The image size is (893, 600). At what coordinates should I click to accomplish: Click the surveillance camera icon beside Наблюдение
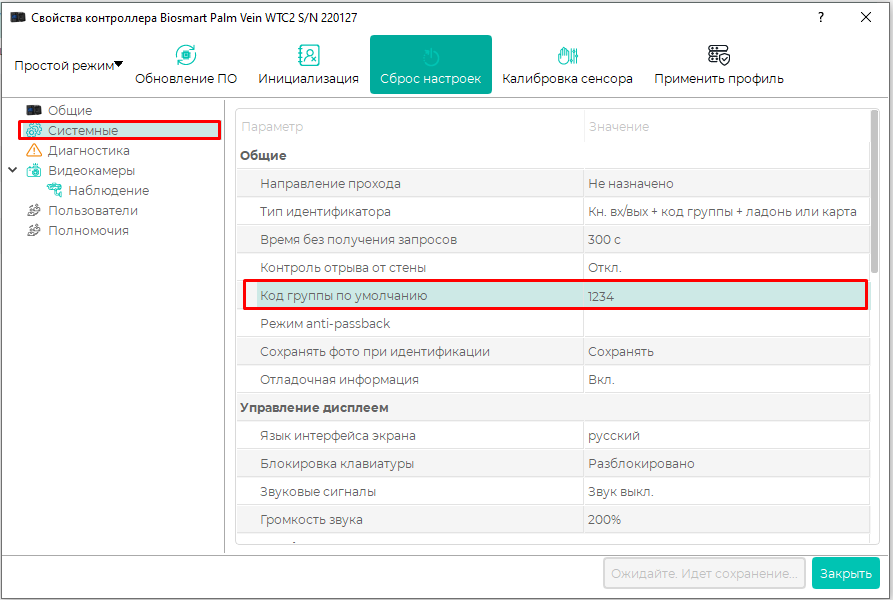click(55, 190)
